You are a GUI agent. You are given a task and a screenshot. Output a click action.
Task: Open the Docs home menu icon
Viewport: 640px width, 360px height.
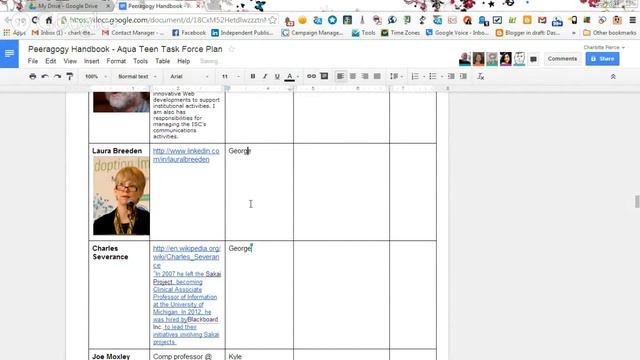tap(9, 53)
